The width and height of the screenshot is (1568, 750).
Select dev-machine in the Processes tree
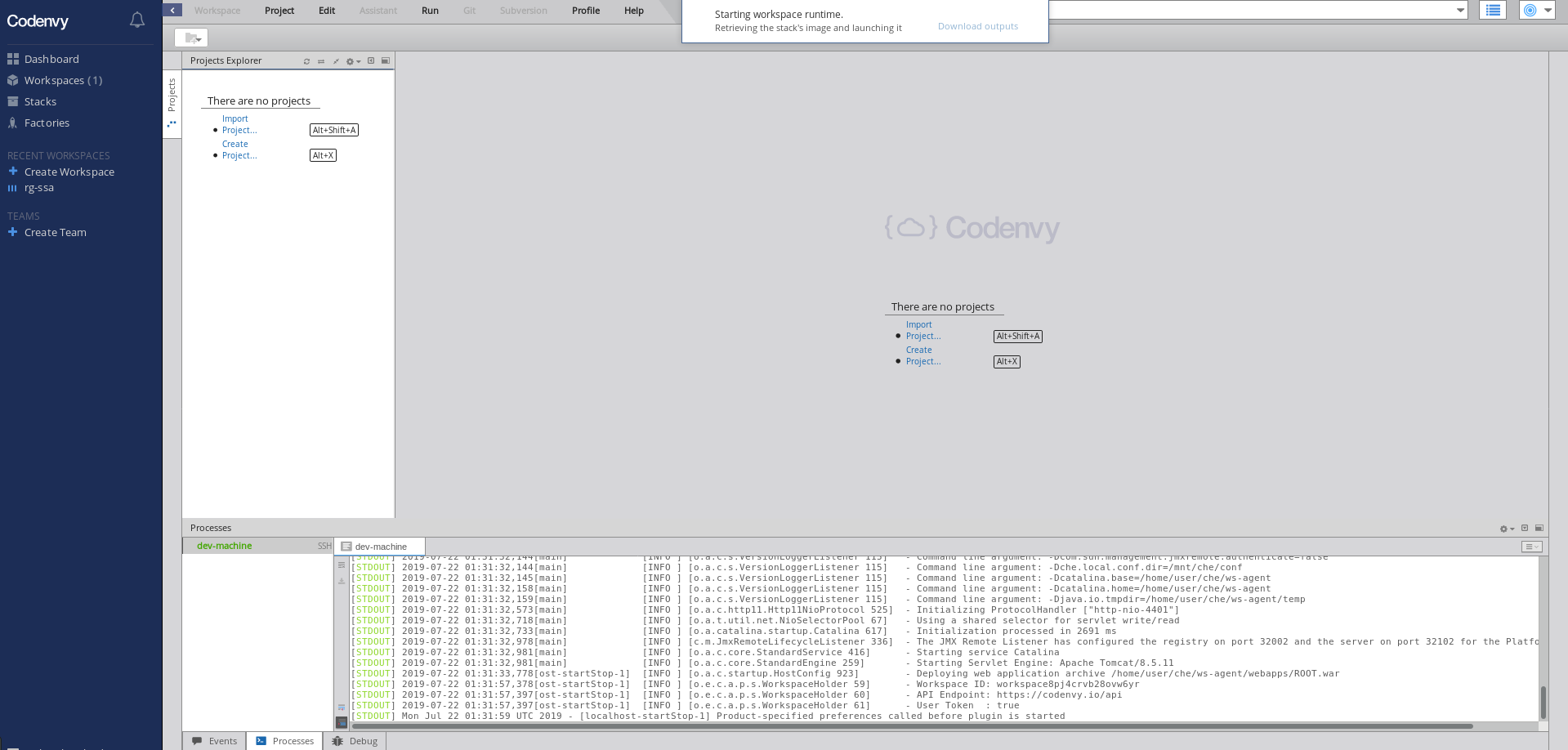224,546
